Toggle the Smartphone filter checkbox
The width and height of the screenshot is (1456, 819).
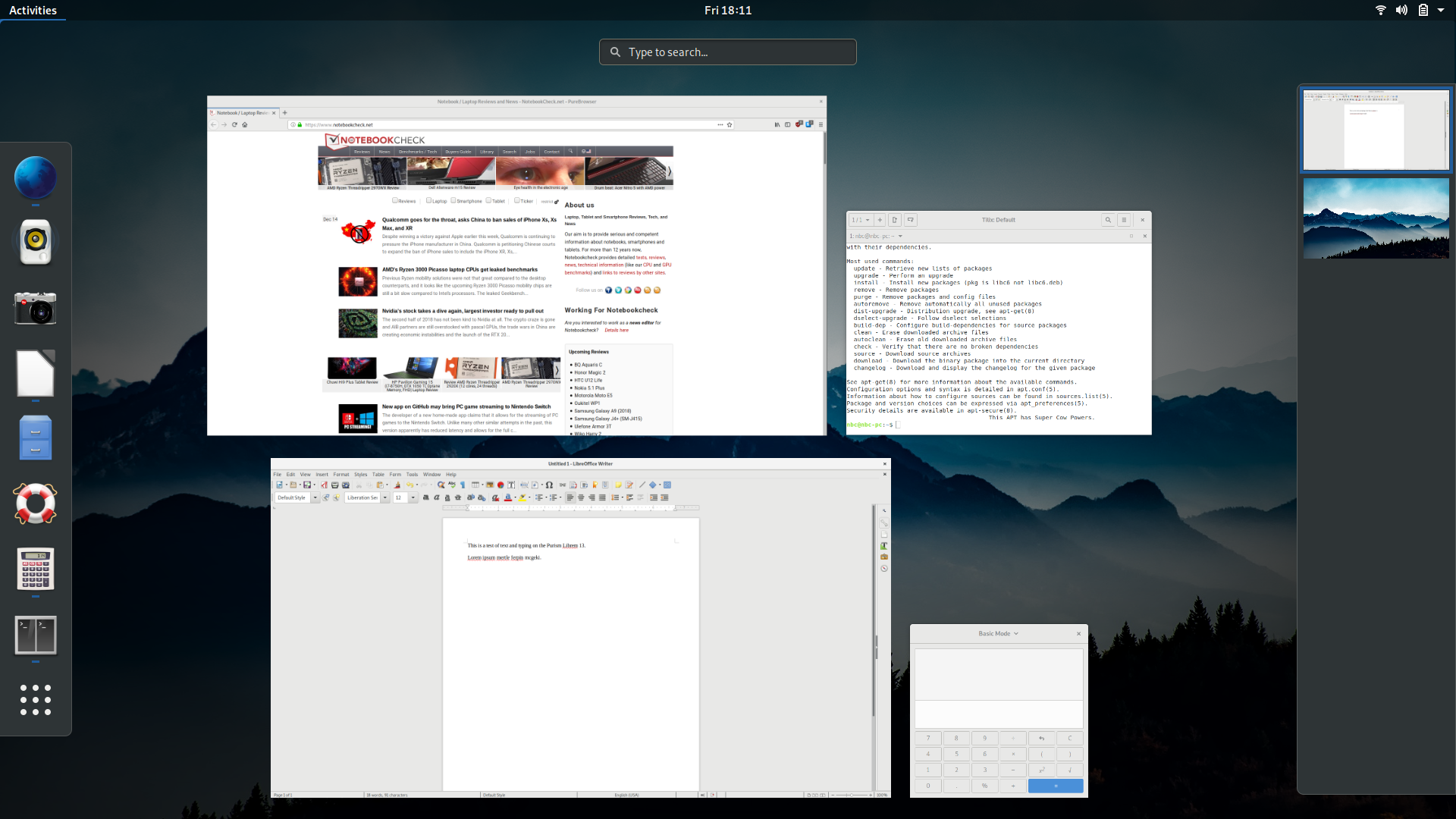[x=453, y=201]
